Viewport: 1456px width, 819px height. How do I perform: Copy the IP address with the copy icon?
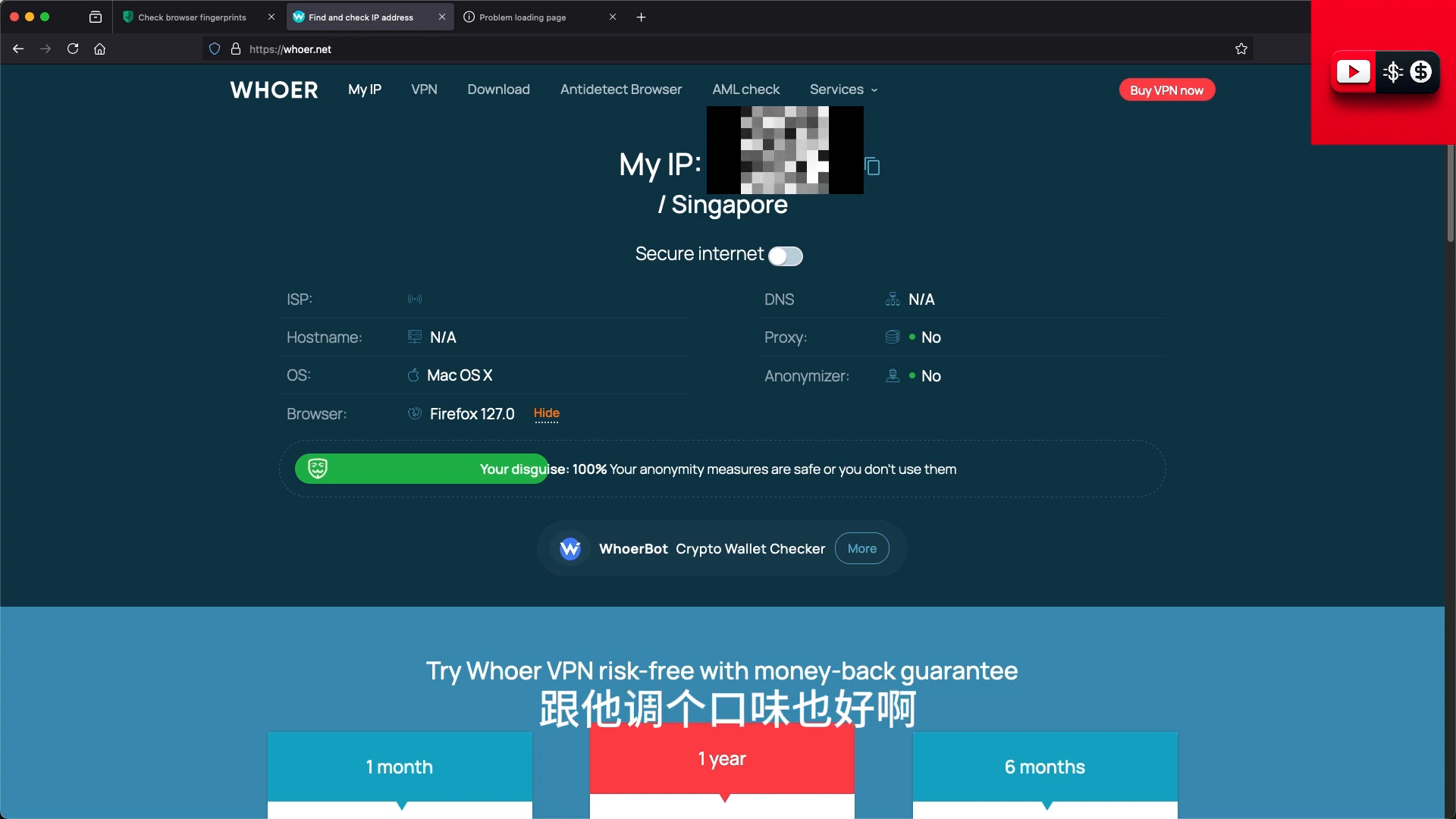tap(872, 166)
